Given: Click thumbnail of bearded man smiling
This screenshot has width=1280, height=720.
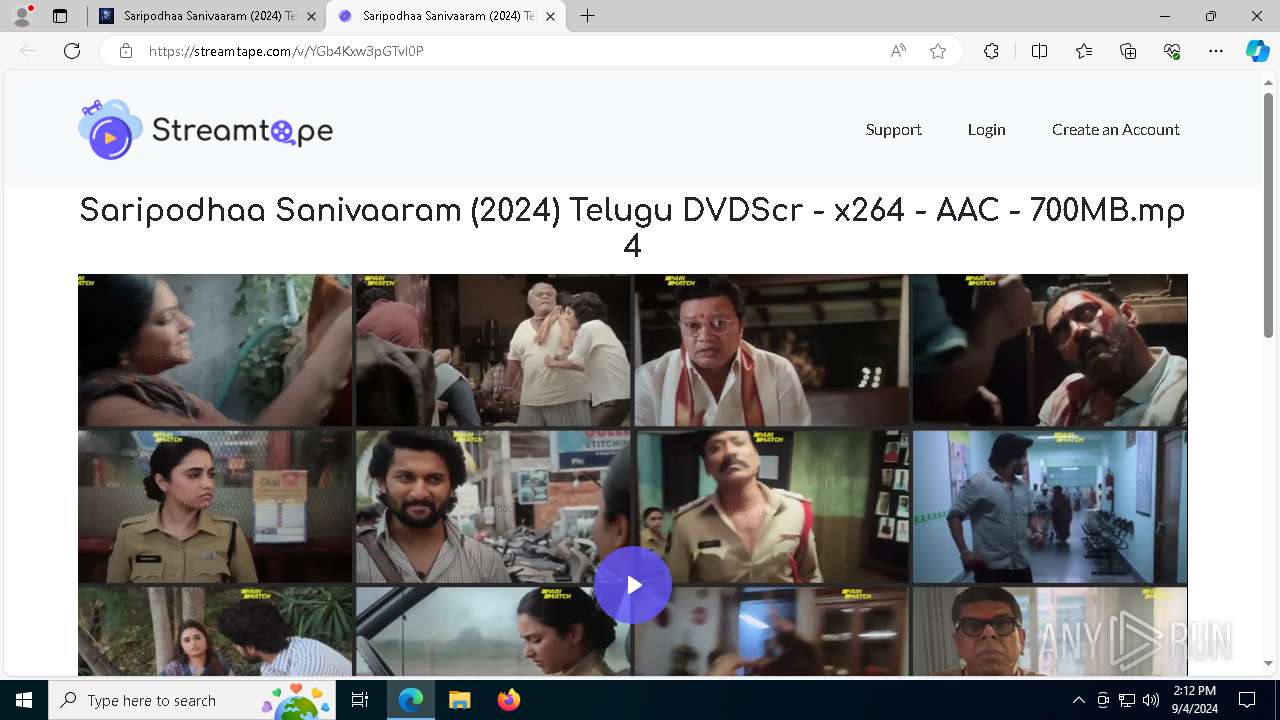Looking at the screenshot, I should 493,506.
